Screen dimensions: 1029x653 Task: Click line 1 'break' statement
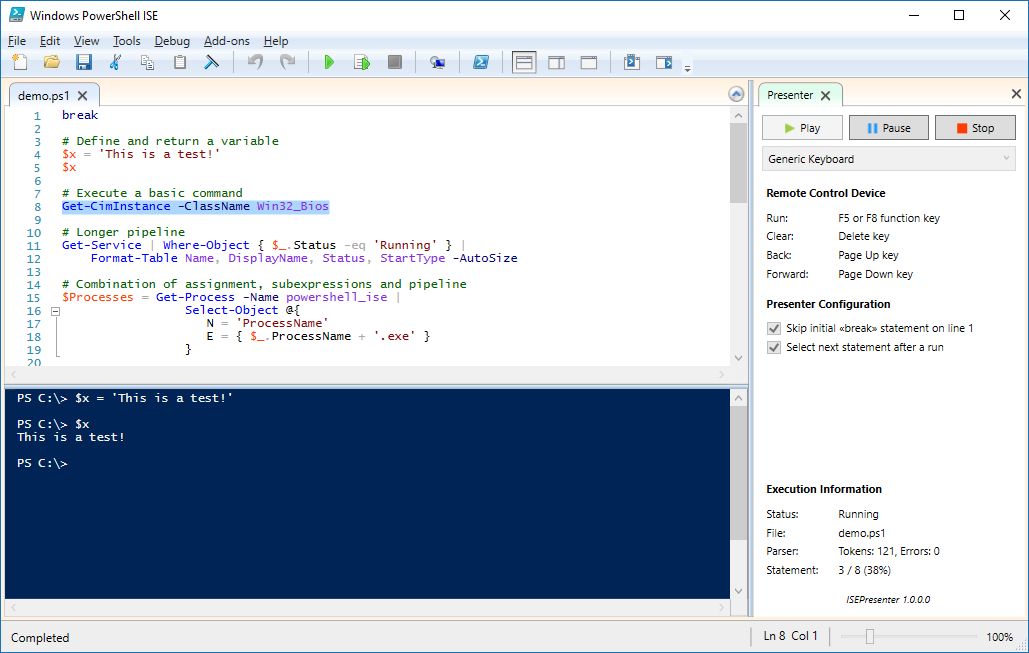(80, 116)
